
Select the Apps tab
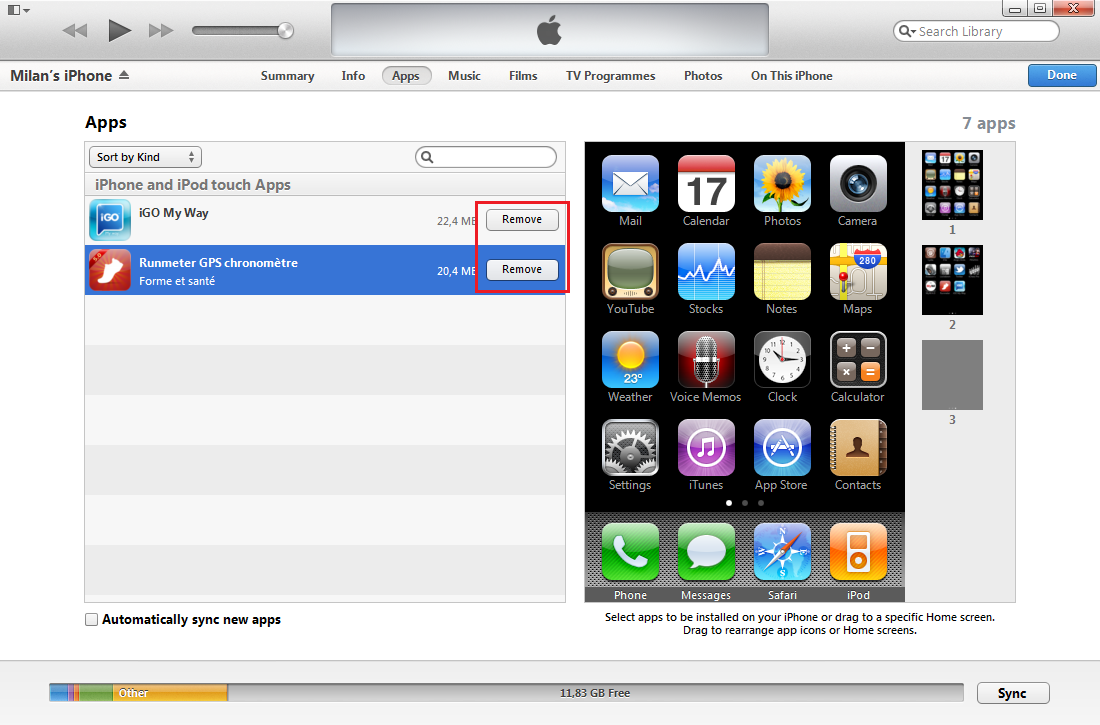point(405,75)
